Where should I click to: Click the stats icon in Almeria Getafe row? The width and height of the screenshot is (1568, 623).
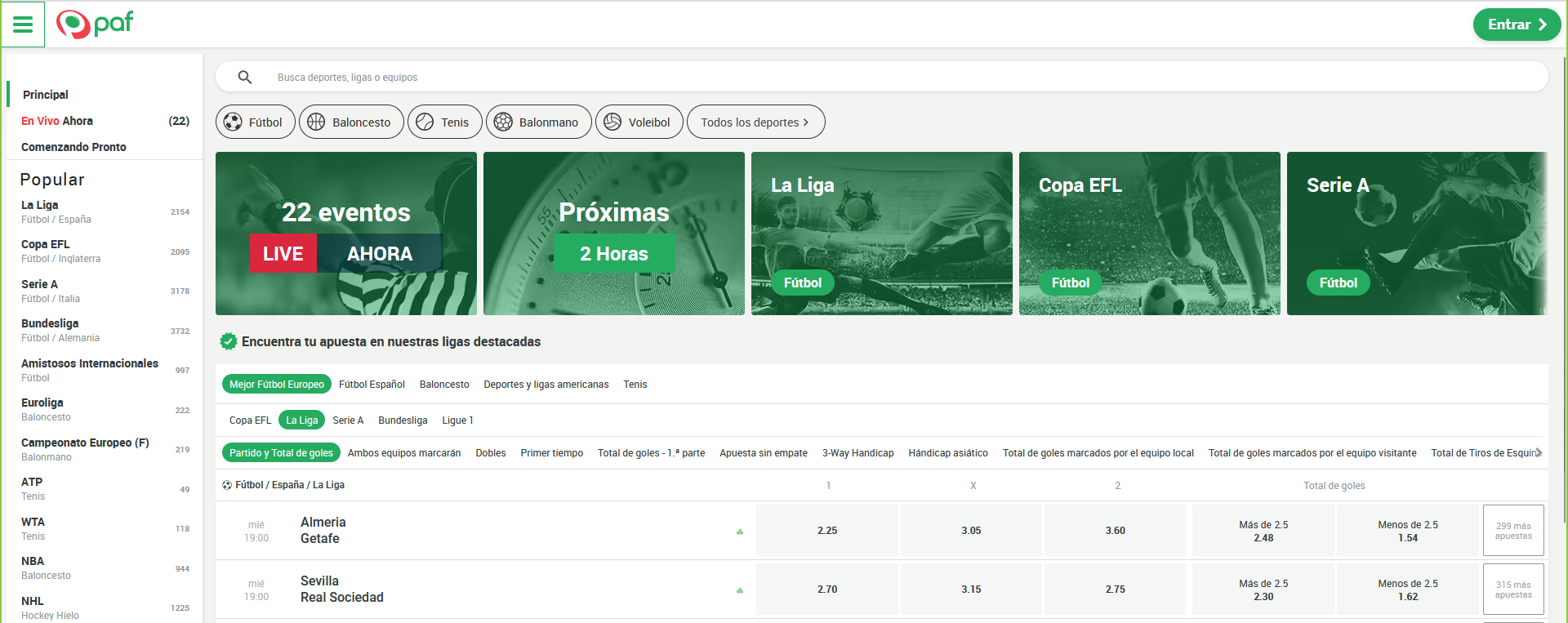[x=740, y=532]
